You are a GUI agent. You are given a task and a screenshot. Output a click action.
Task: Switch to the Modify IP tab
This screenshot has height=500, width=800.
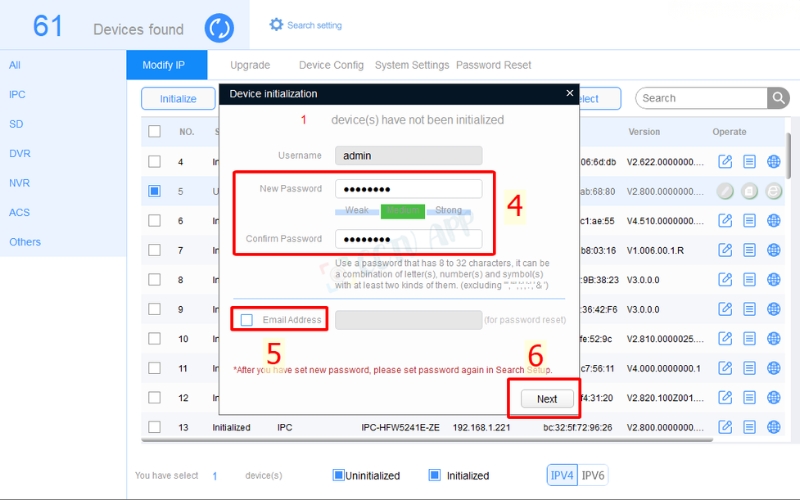pos(167,65)
